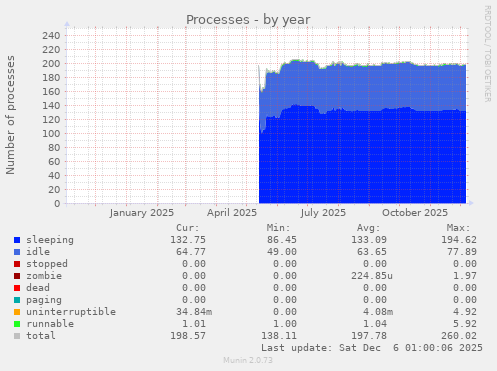The width and height of the screenshot is (497, 371).
Task: Click the 'Last update' timestamp line
Action: (372, 348)
